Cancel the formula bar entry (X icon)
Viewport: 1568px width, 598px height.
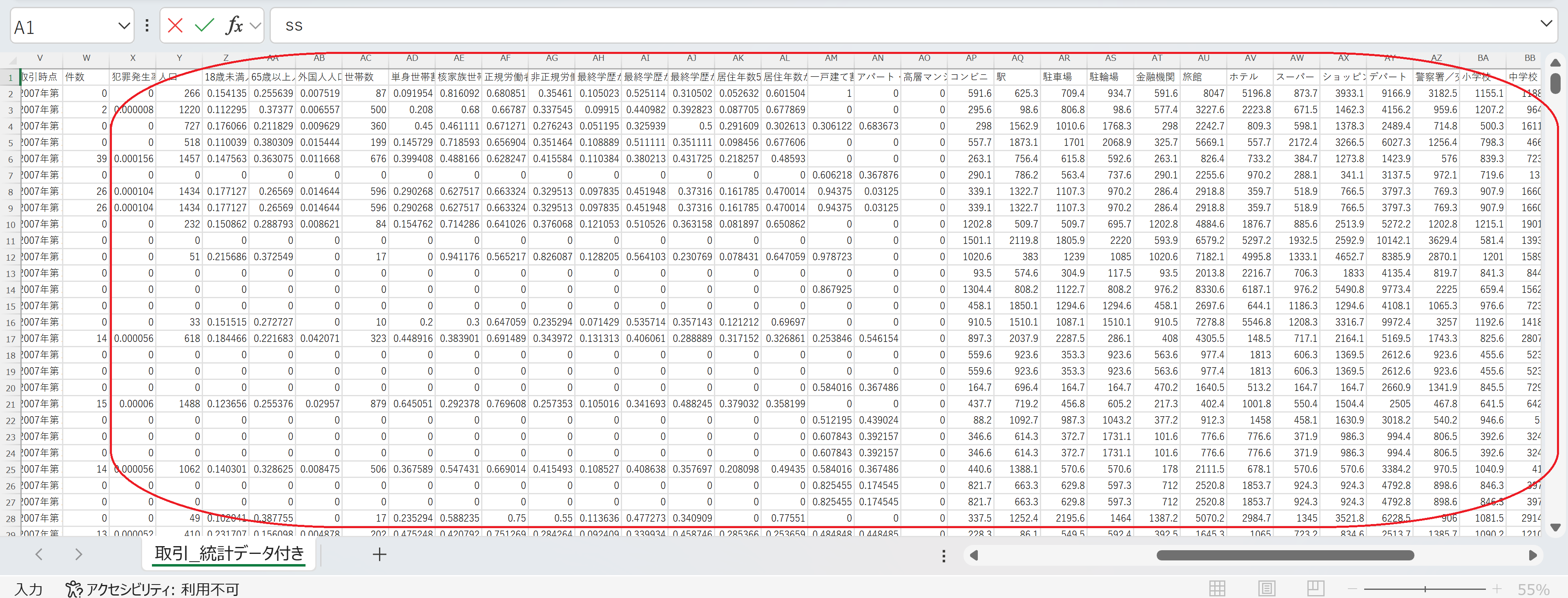[175, 26]
